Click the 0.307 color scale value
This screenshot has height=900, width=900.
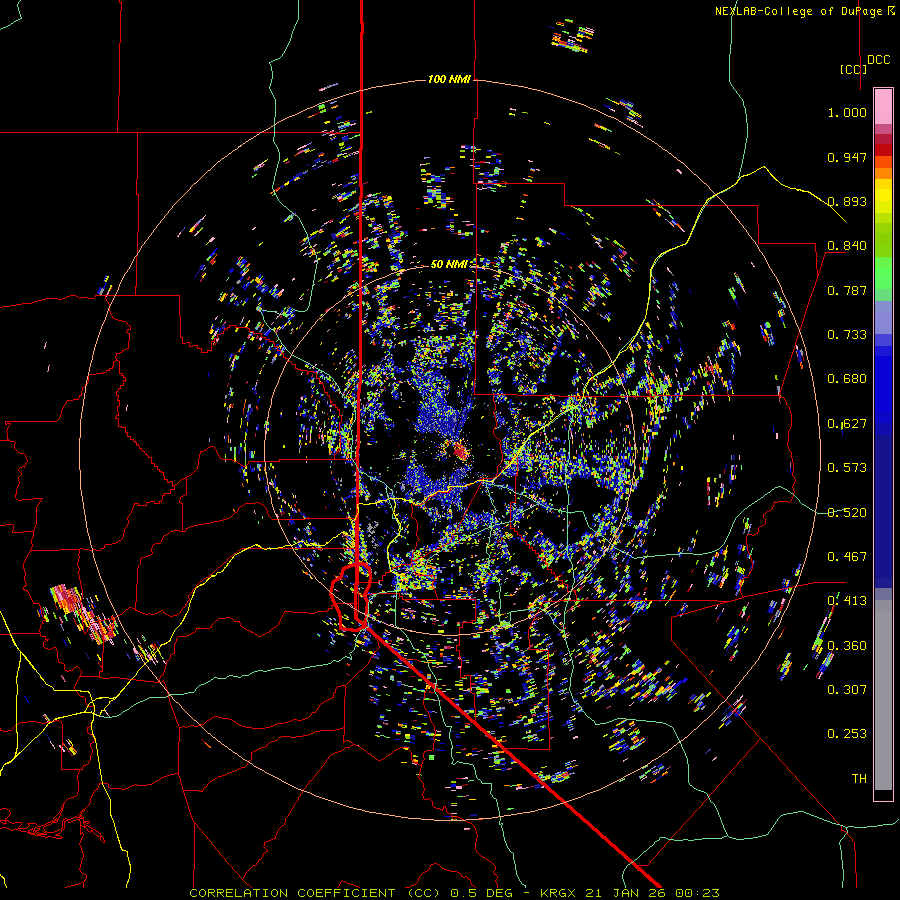point(847,689)
